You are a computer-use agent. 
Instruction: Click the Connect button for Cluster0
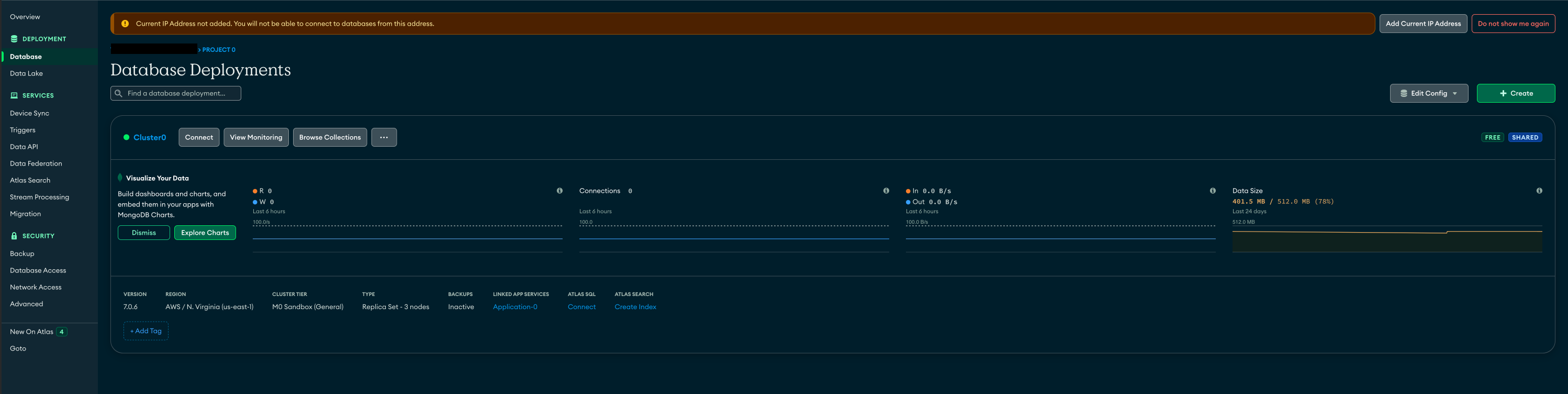pos(199,138)
